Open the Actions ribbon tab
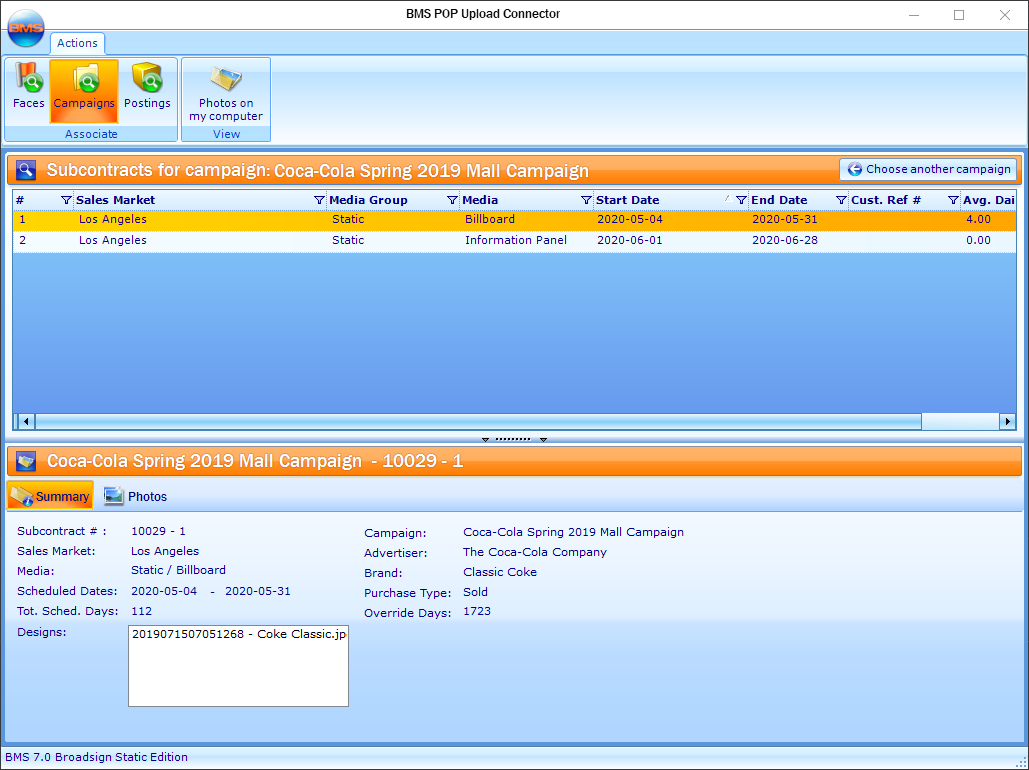This screenshot has width=1029, height=770. pos(77,43)
